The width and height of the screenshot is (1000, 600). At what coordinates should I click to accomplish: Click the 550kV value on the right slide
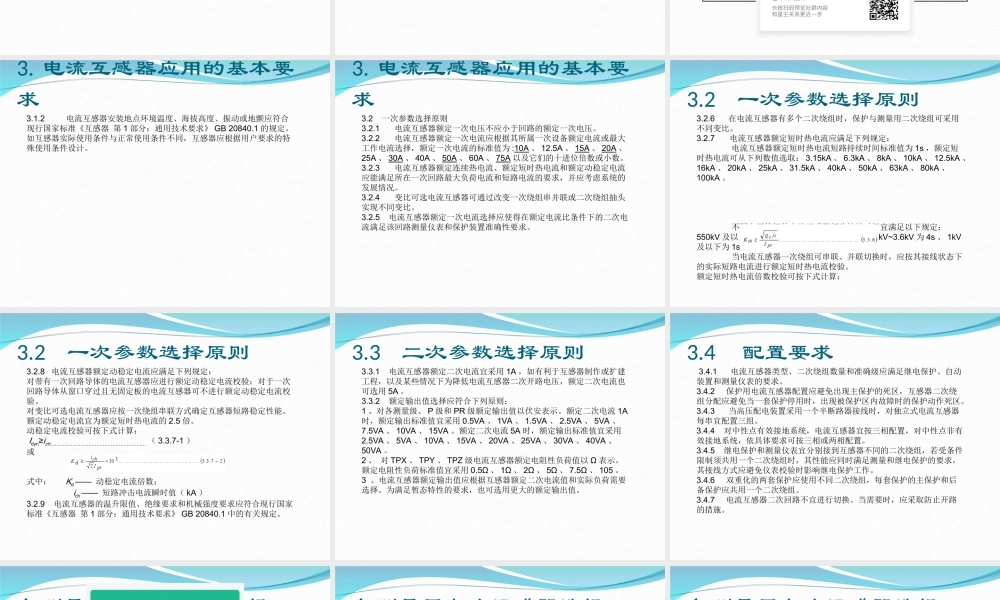(705, 236)
